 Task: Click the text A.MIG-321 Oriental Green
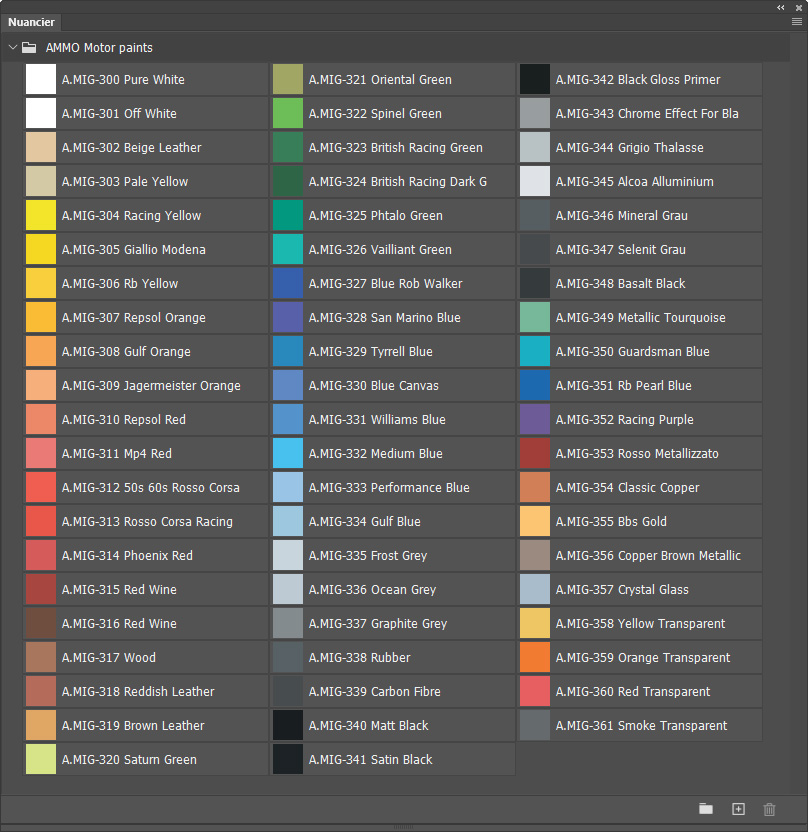pyautogui.click(x=380, y=80)
